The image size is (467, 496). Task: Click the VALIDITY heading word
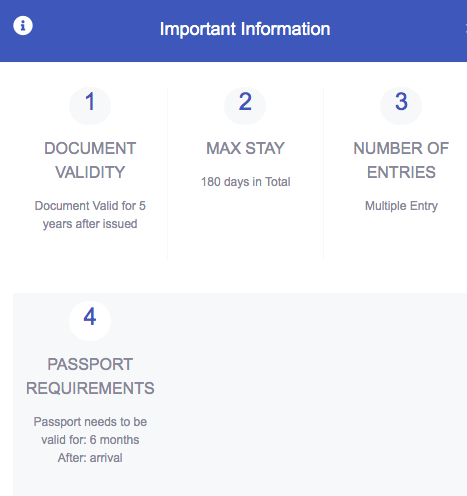[x=90, y=172]
